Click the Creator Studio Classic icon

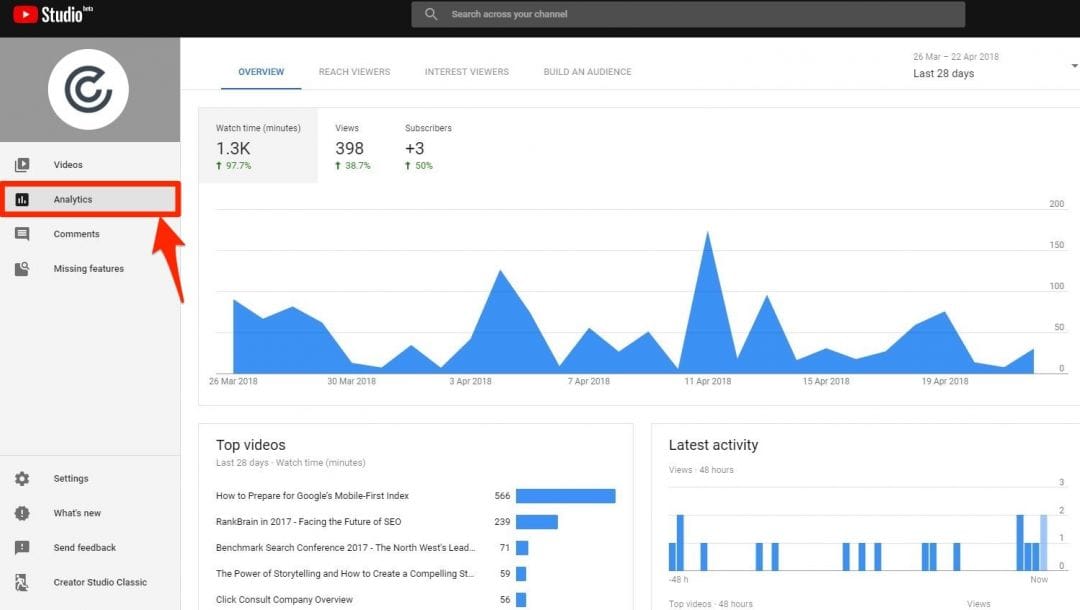click(22, 582)
